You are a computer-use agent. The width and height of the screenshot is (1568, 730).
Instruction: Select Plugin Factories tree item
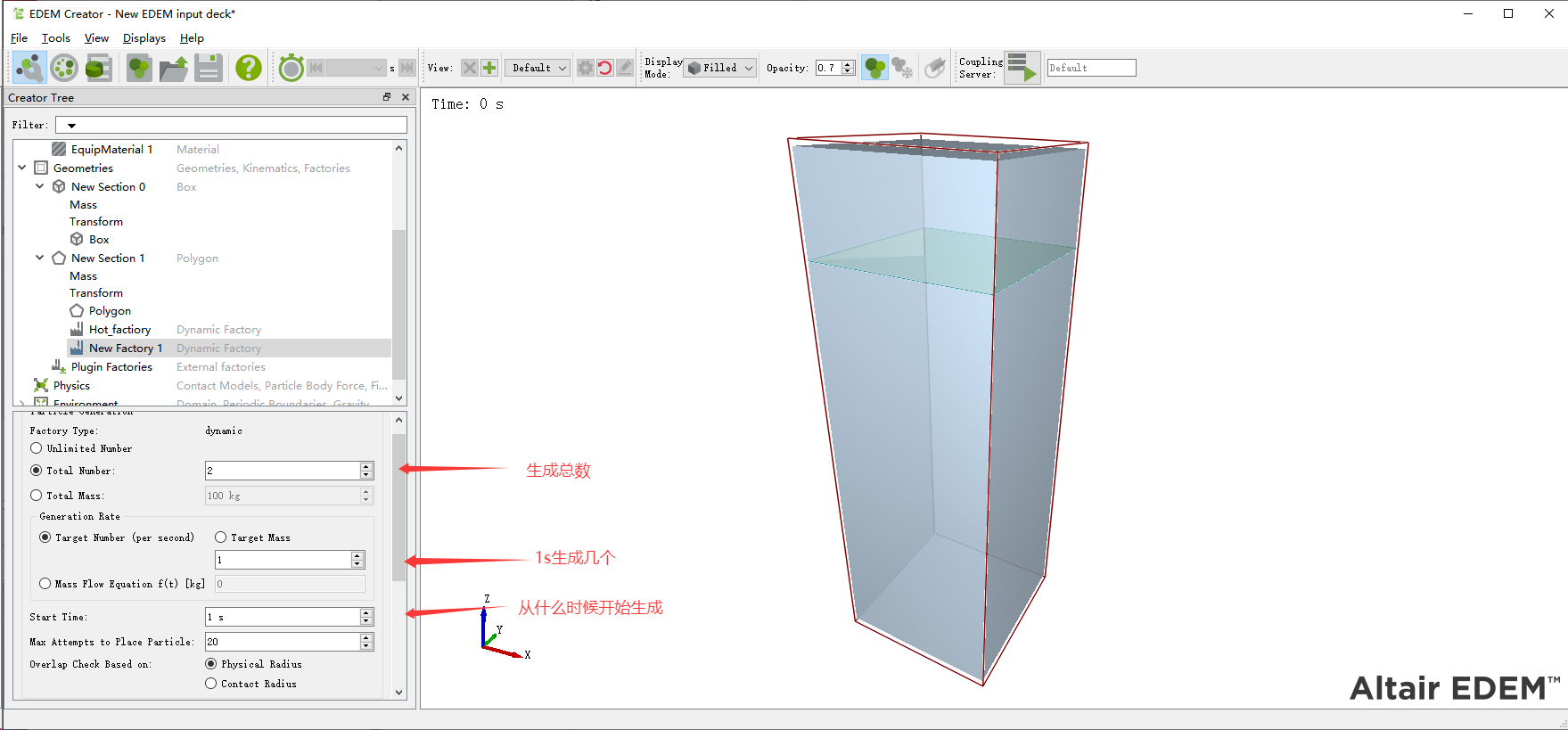pos(111,367)
